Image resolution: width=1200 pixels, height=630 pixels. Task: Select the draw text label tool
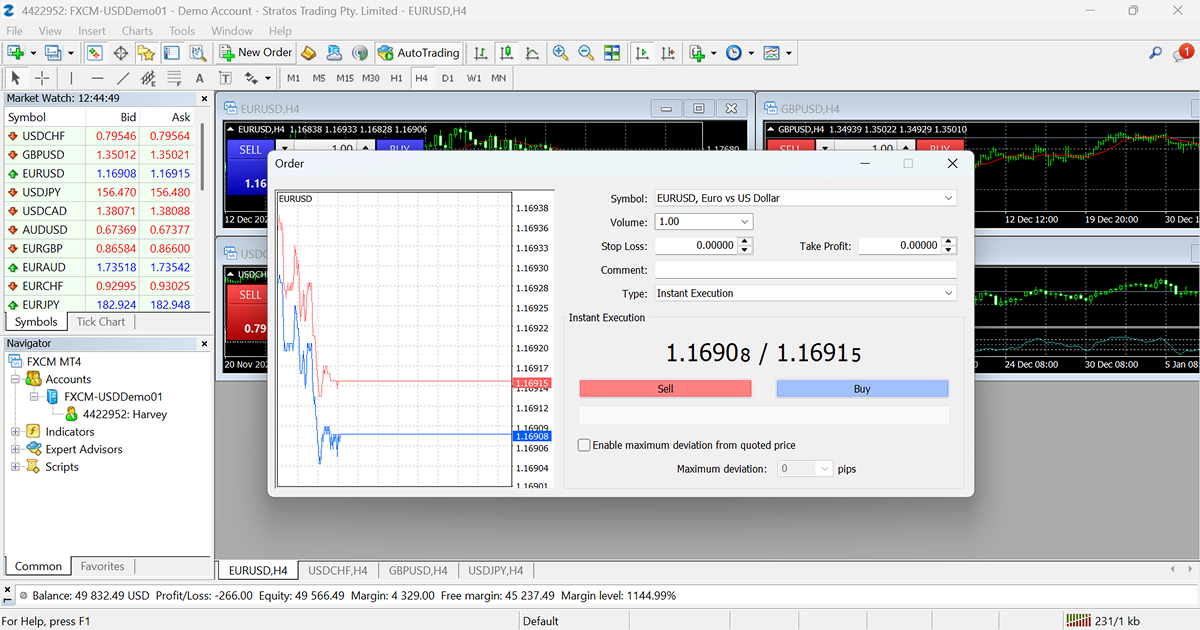[x=225, y=78]
